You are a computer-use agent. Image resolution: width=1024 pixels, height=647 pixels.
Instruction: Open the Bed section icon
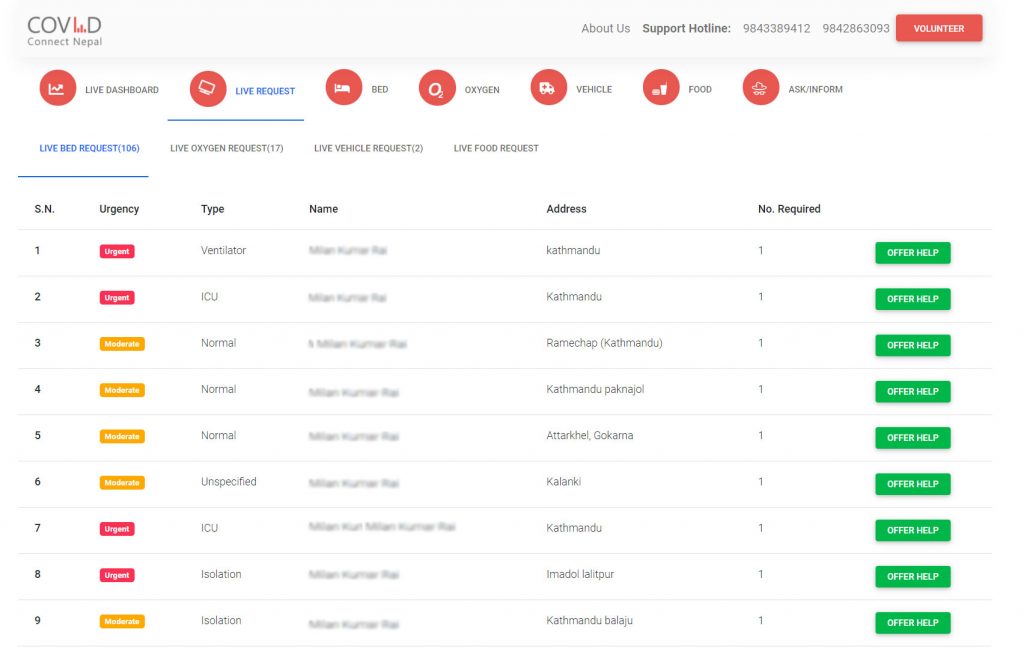tap(344, 88)
